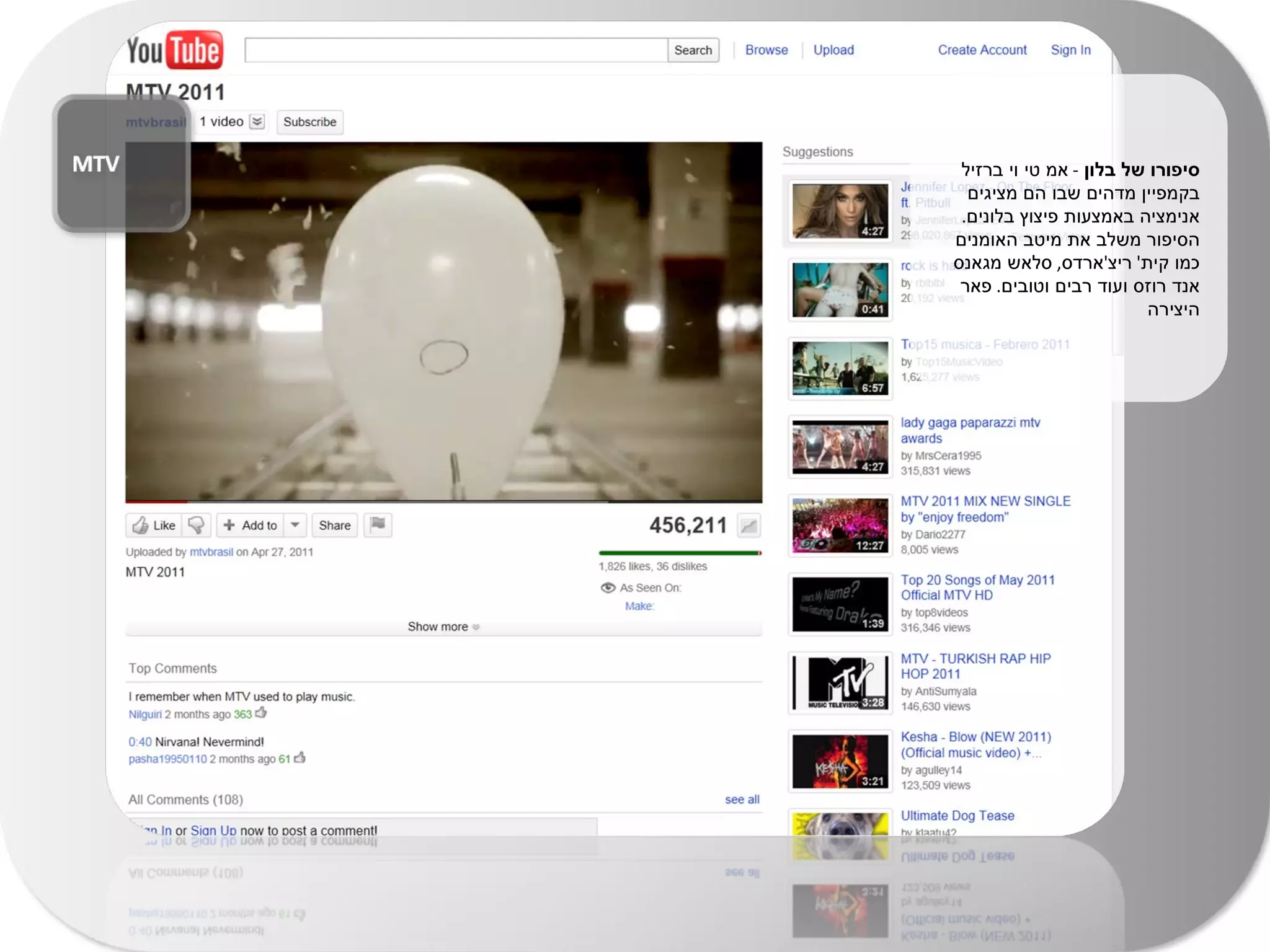Open the Add to dropdown arrow
The height and width of the screenshot is (952, 1270).
tap(295, 525)
